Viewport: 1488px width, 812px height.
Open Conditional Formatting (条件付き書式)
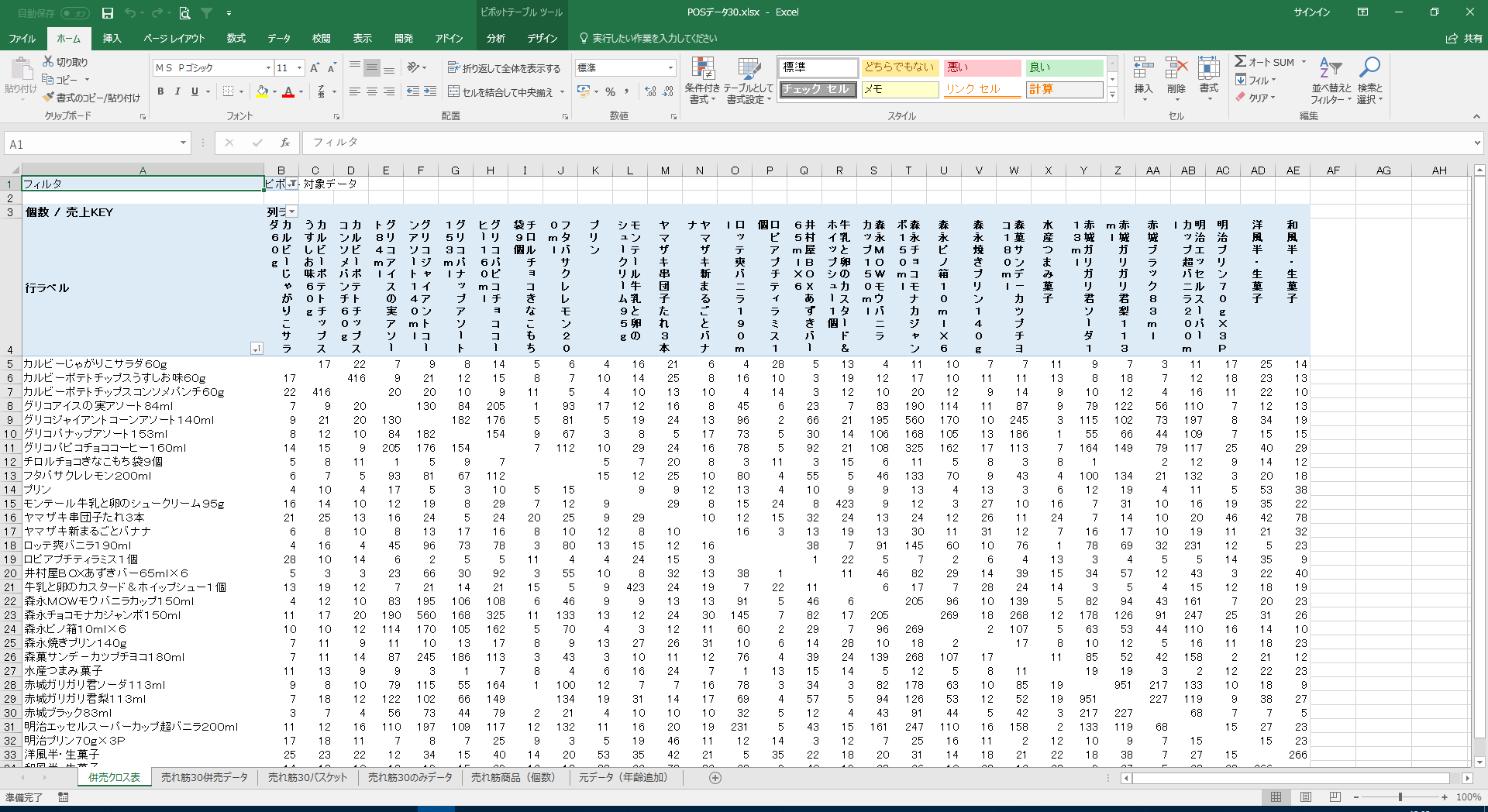coord(702,81)
